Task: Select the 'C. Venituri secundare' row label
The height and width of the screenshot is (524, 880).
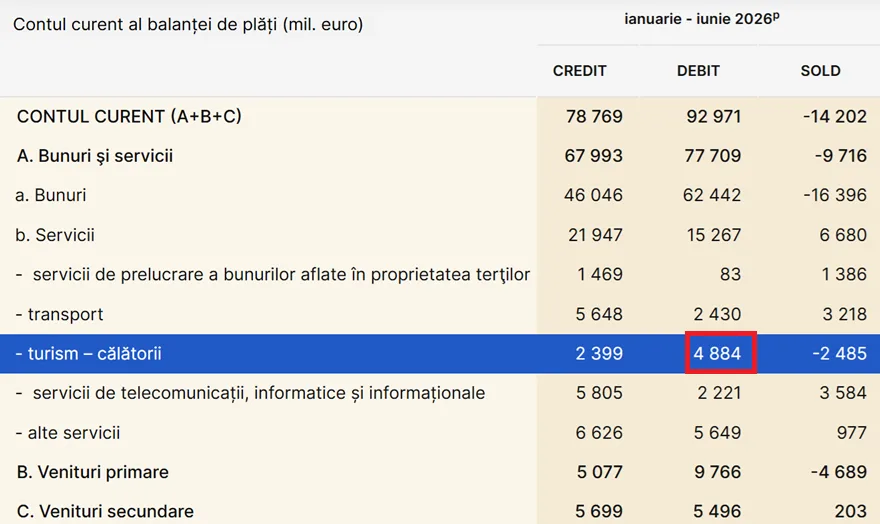Action: (x=106, y=511)
